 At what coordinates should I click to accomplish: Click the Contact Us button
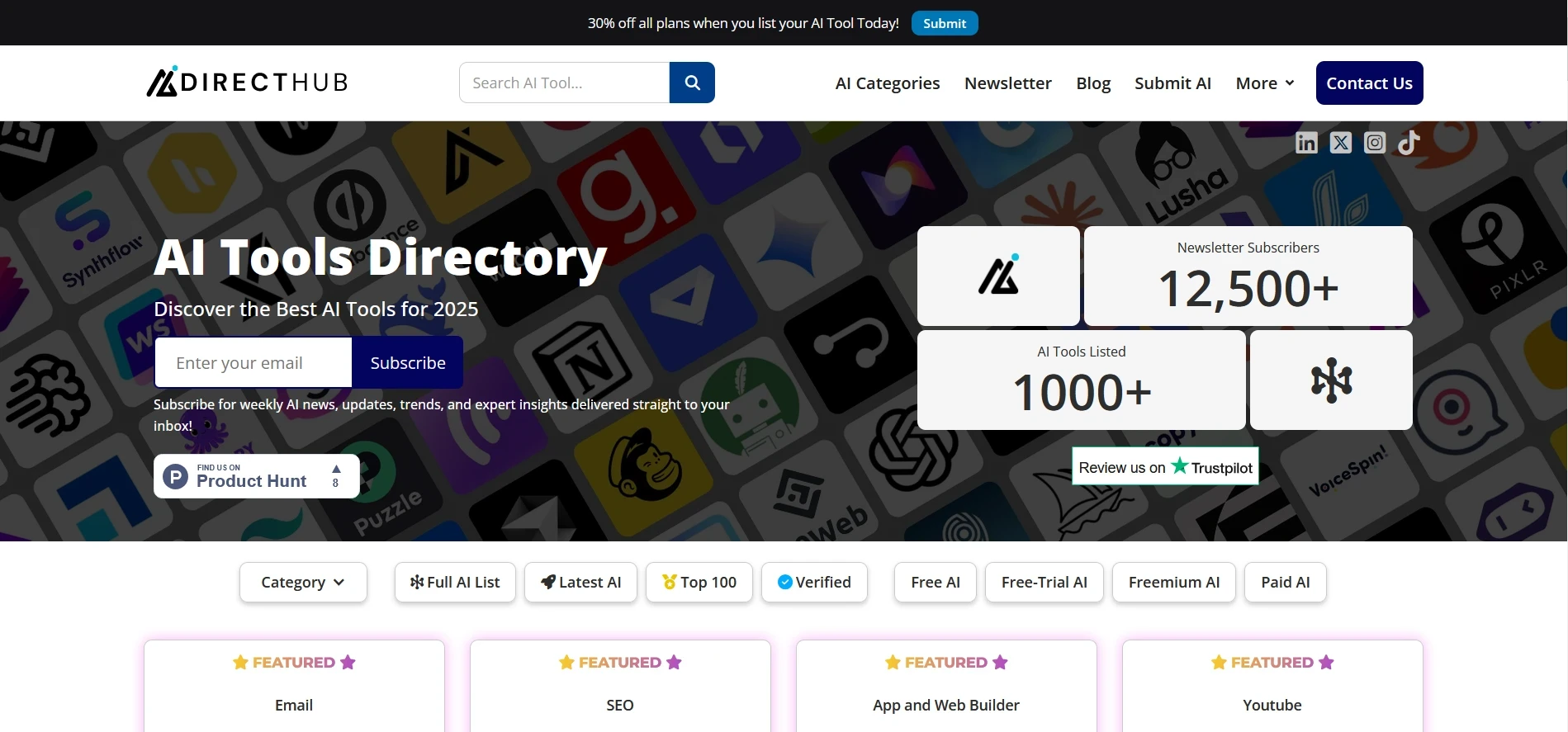[x=1369, y=83]
